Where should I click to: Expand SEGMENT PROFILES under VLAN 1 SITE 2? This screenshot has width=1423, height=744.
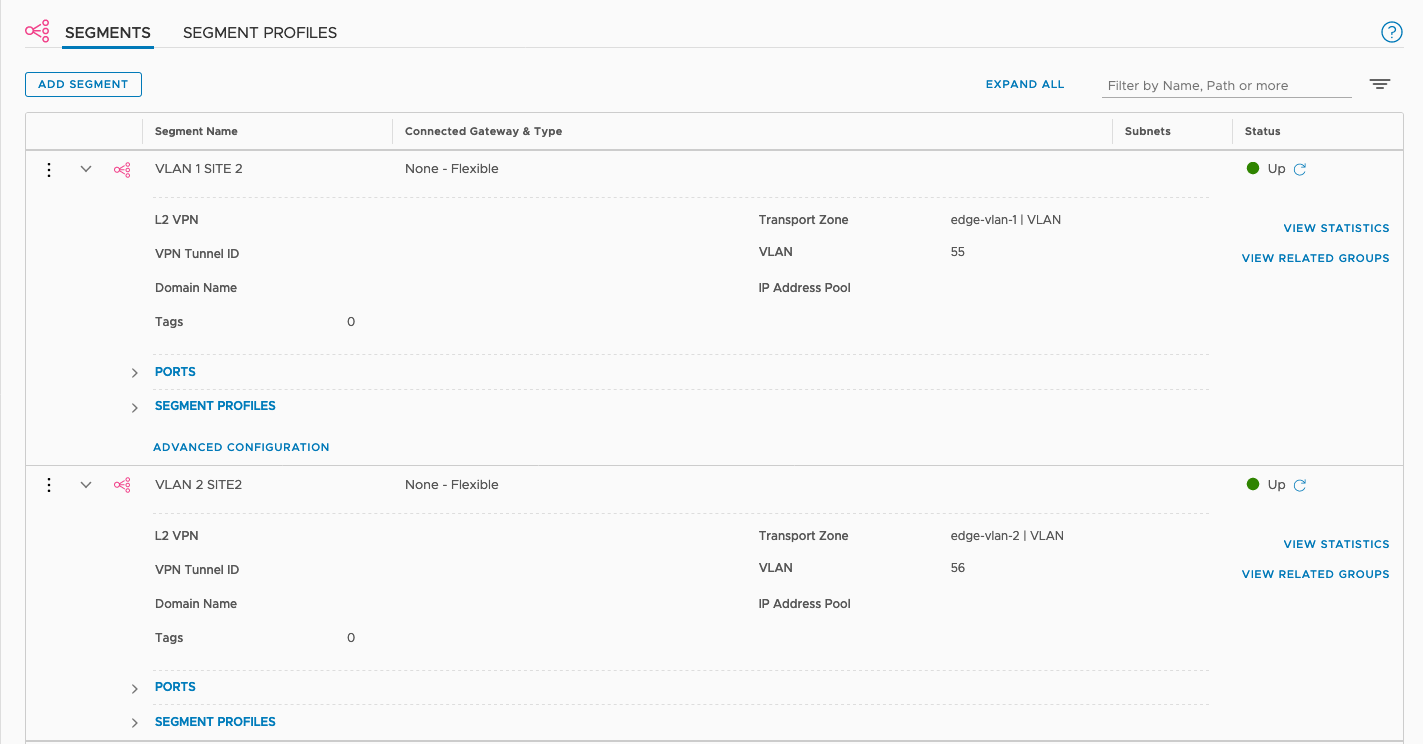point(135,407)
